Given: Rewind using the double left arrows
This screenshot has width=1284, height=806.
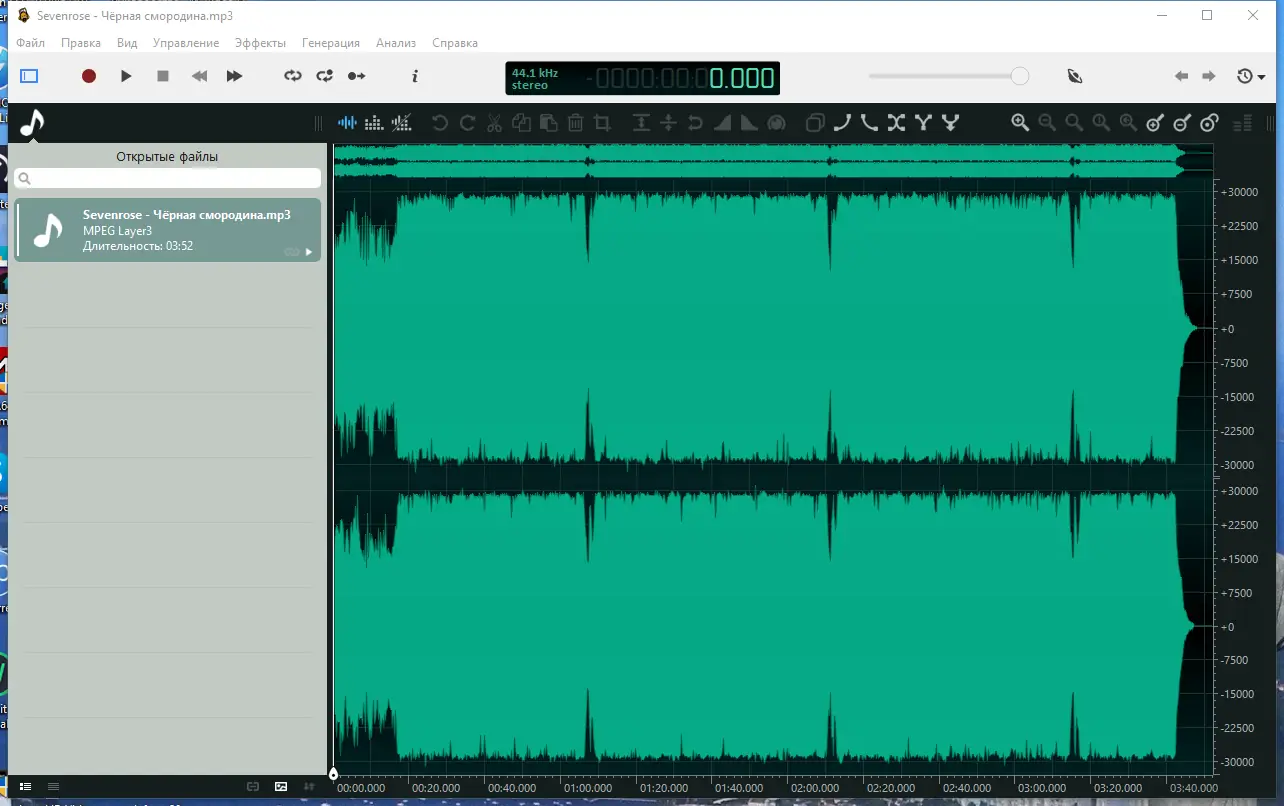Looking at the screenshot, I should point(200,76).
